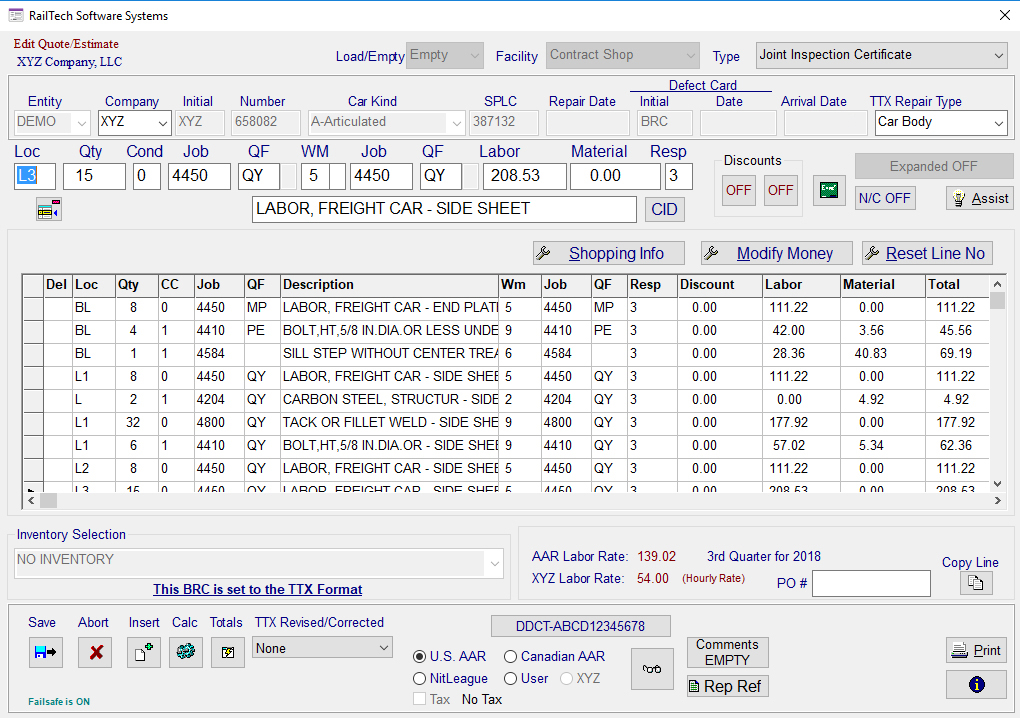
Task: Click the Rep Ref button
Action: coord(727,686)
